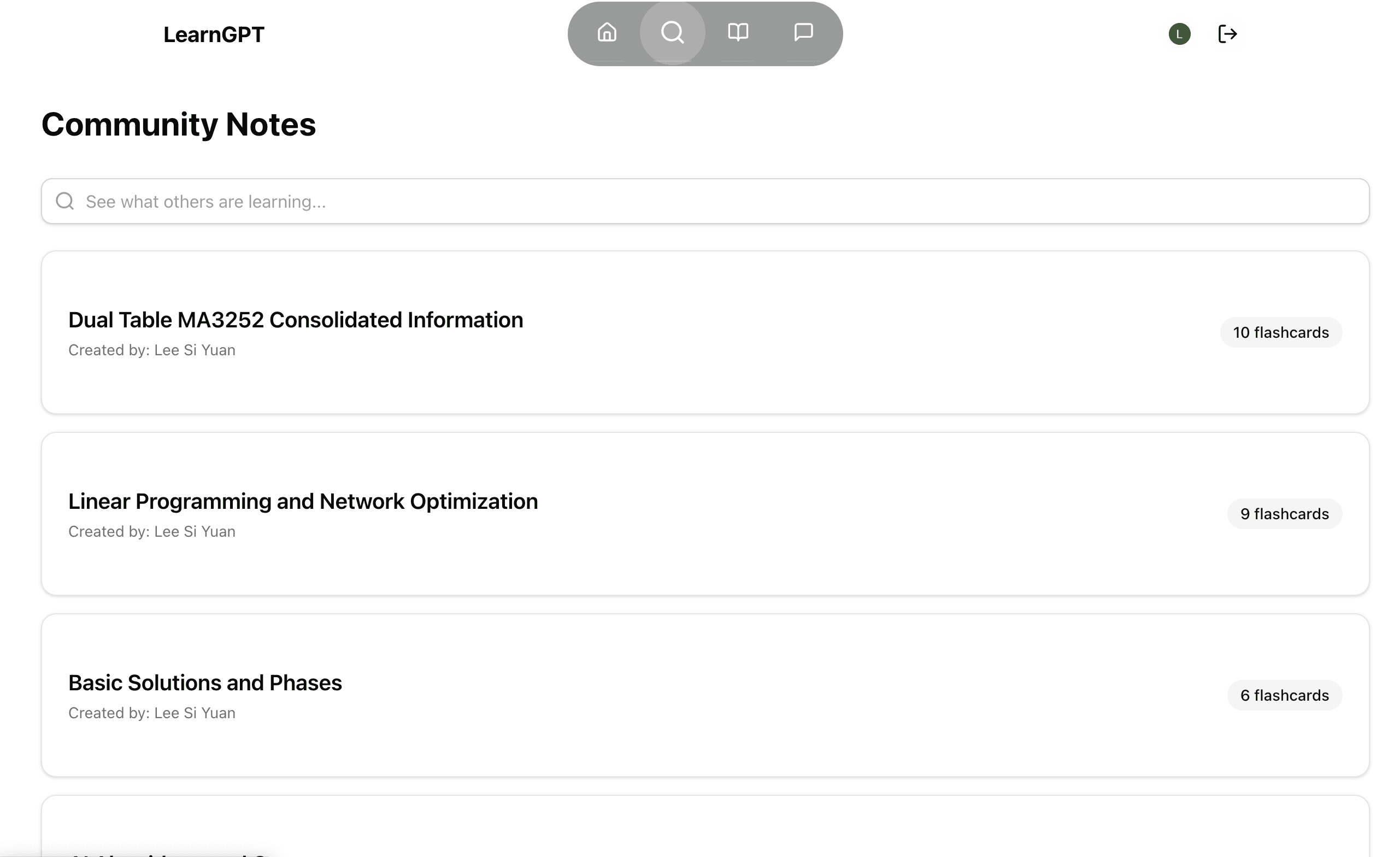Viewport: 1400px width, 857px height.
Task: Click the green 'L' profile avatar
Action: (x=1179, y=34)
